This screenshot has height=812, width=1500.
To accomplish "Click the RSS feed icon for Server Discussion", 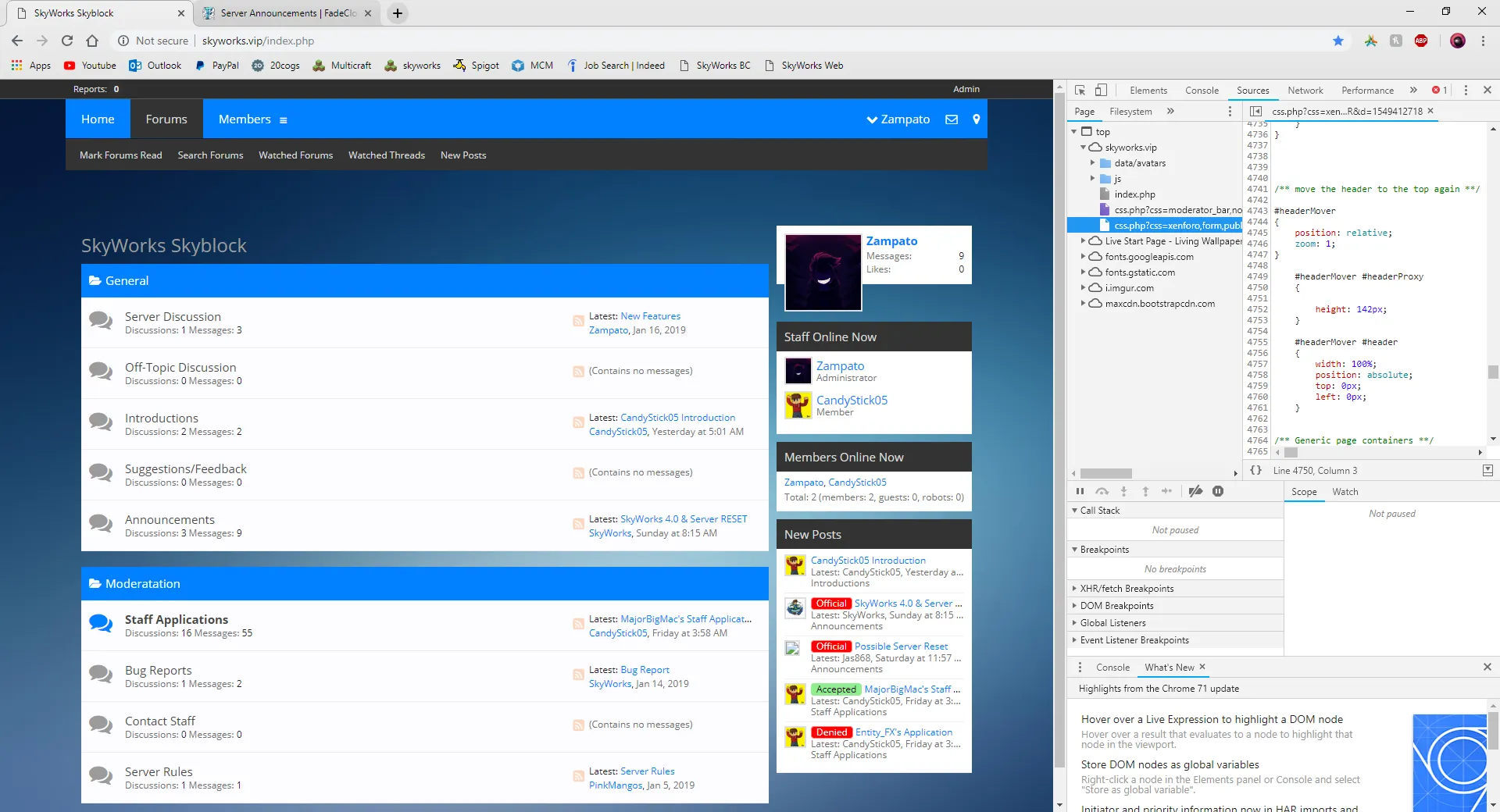I will coord(578,321).
